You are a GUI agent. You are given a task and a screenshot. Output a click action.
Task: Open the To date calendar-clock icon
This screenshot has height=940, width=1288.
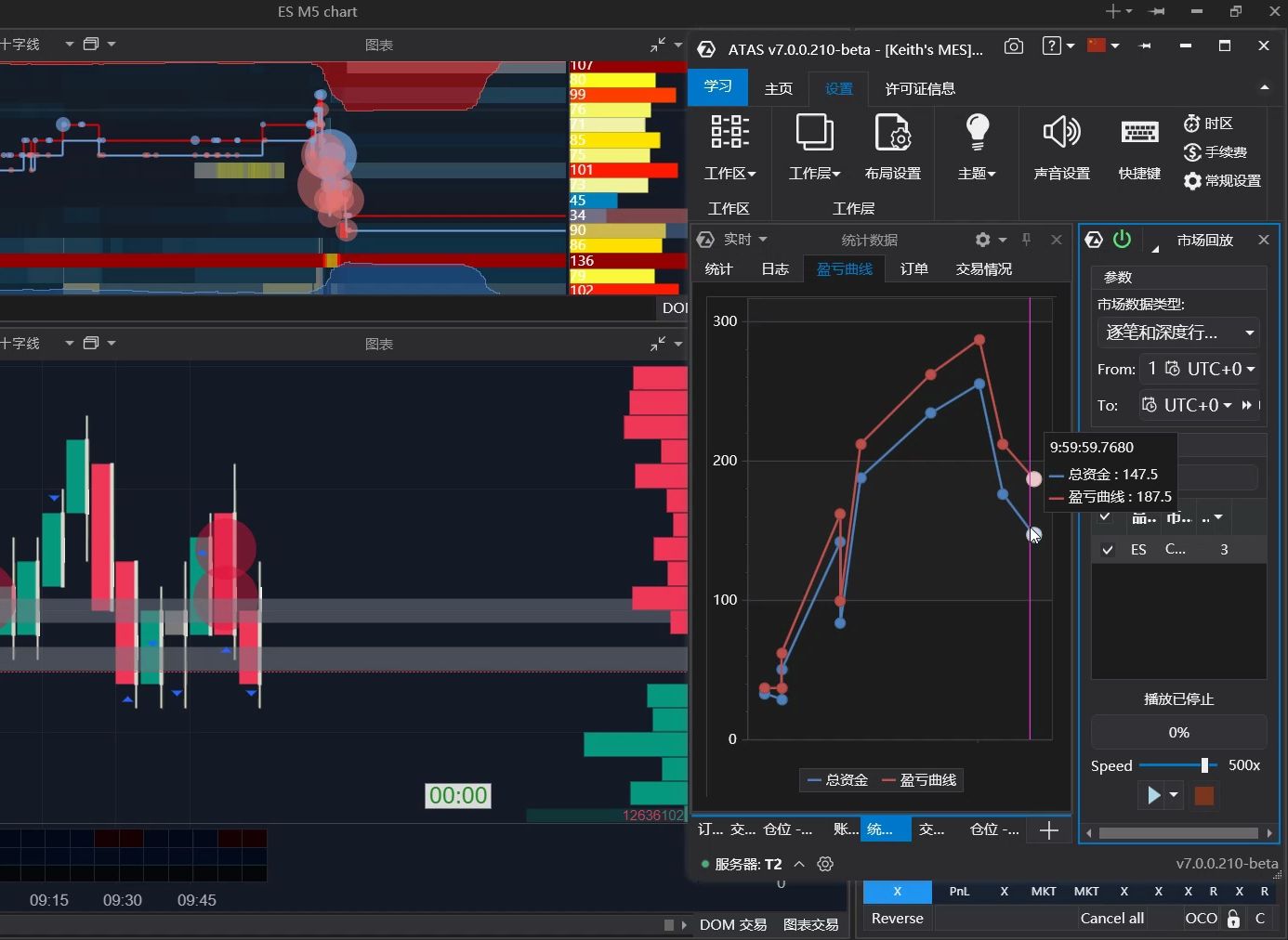[1149, 405]
